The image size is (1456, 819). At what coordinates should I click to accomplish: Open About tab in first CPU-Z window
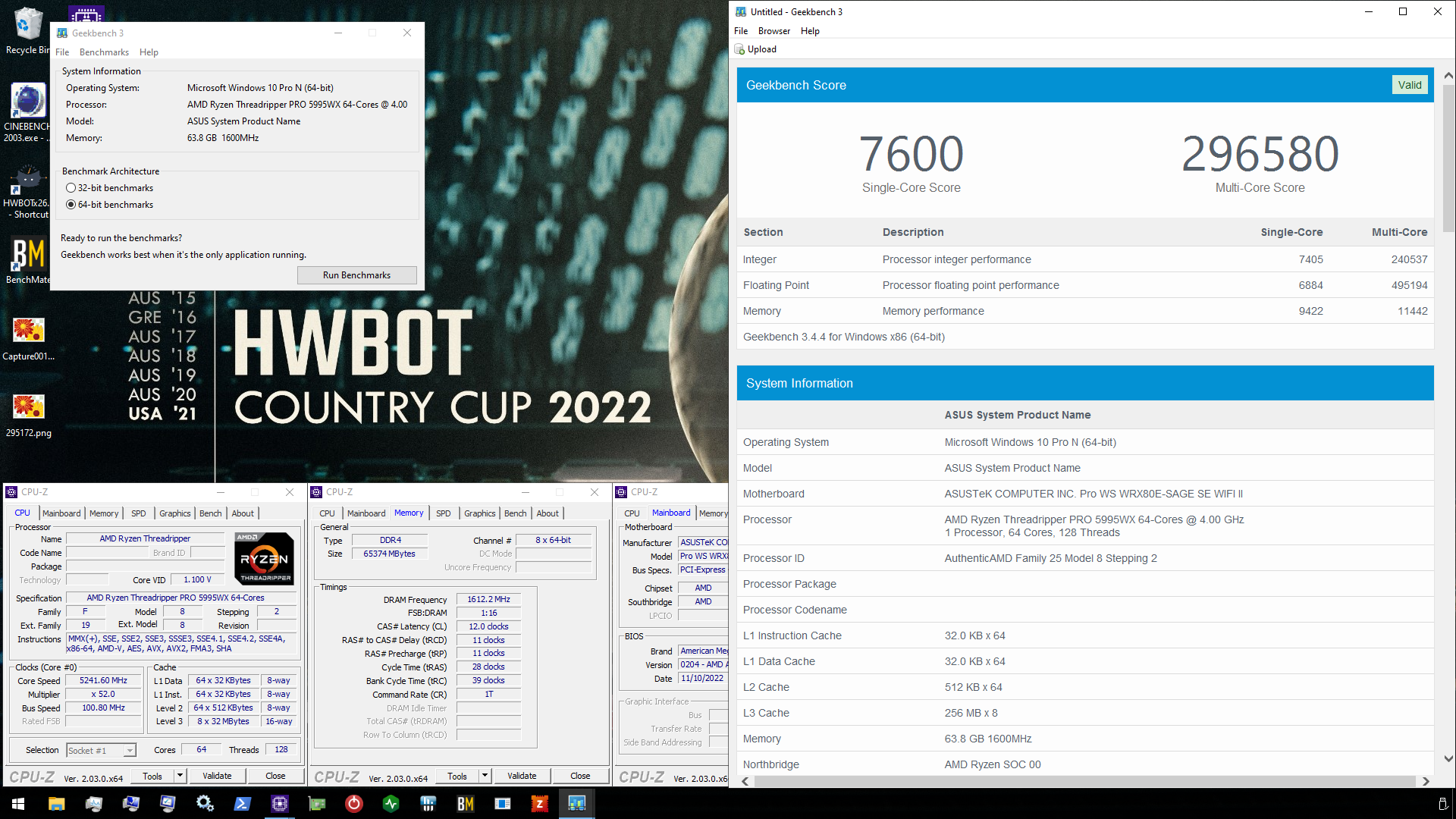(x=243, y=513)
